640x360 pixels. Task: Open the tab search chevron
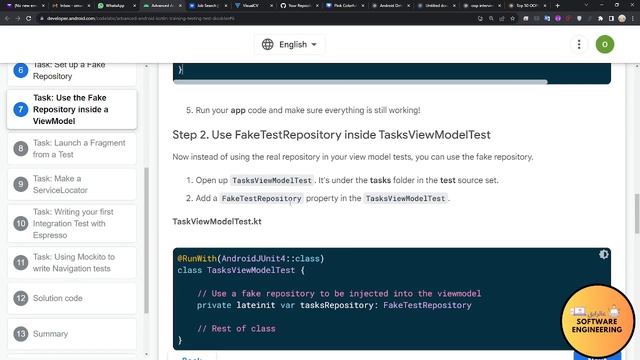coord(587,5)
